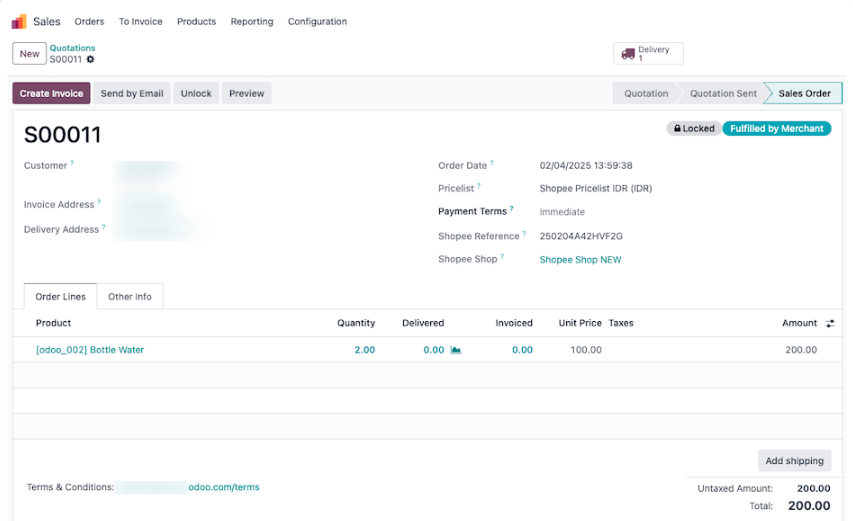Open the Delivery smart button
Viewport: 853px width, 521px height.
click(x=648, y=53)
